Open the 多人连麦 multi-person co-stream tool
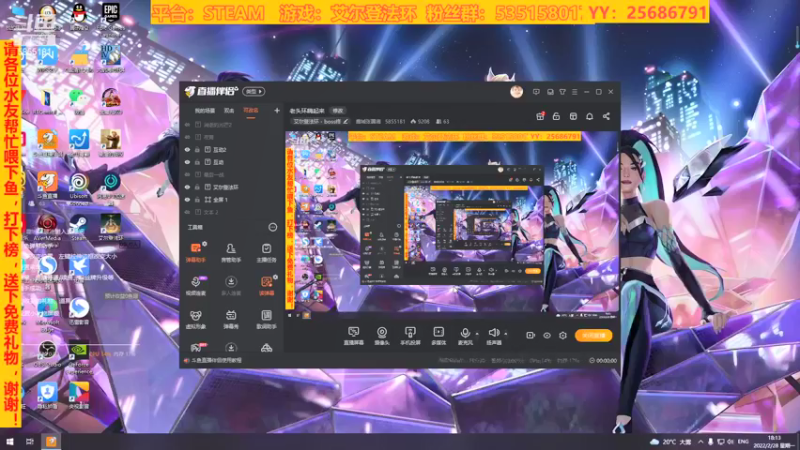The width and height of the screenshot is (800, 450). [x=231, y=286]
